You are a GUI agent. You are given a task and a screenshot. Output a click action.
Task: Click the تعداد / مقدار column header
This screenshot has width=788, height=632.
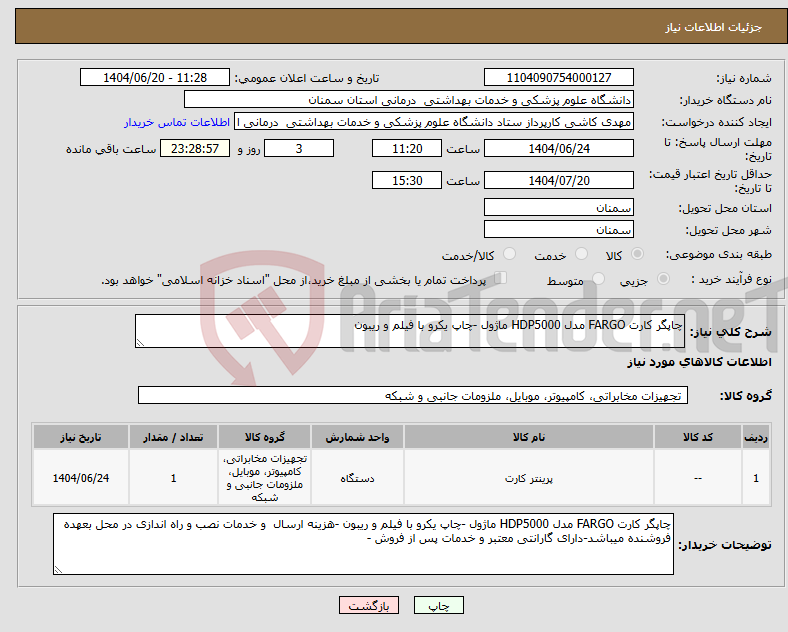(x=173, y=437)
